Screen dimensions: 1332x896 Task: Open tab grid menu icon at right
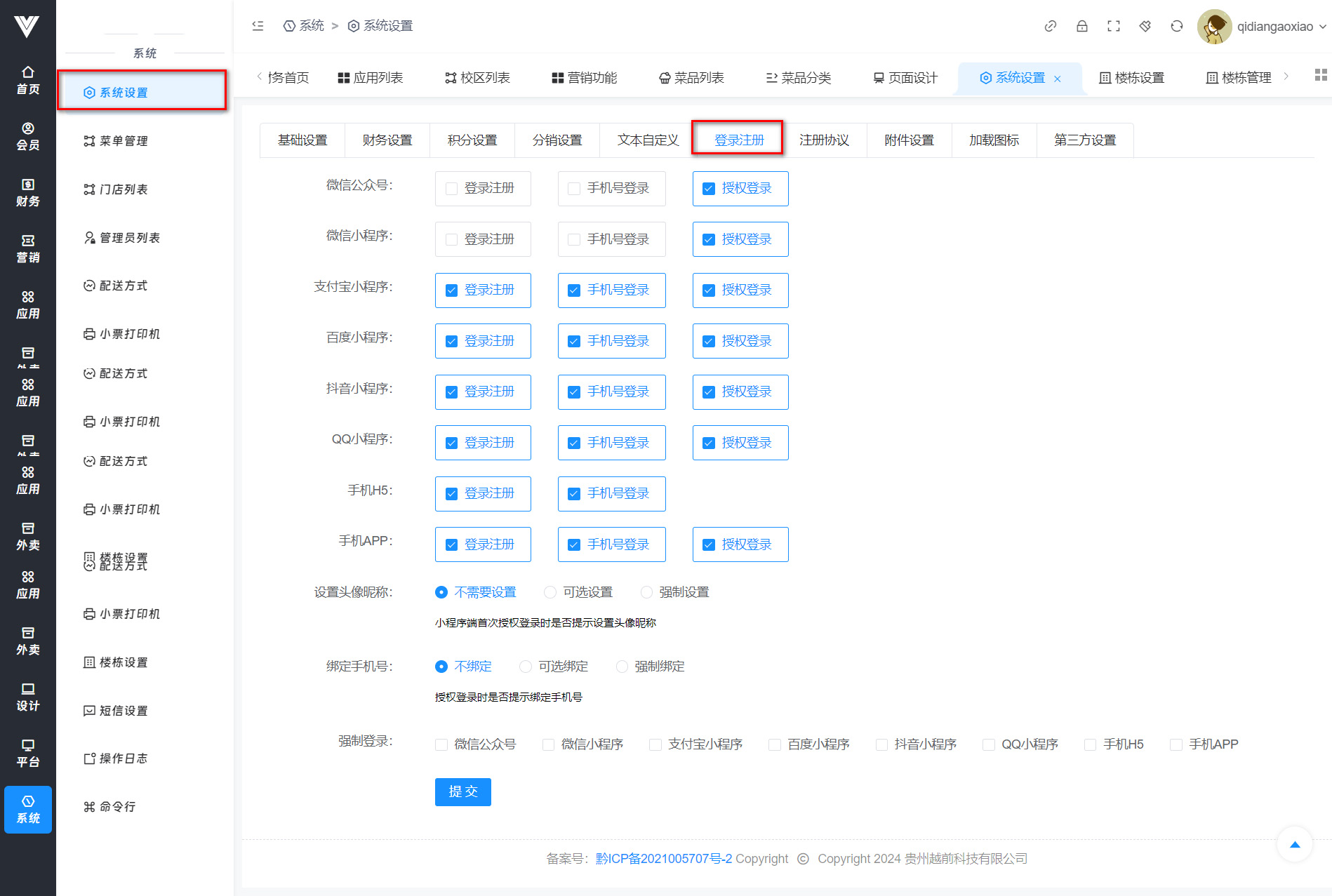[1320, 75]
